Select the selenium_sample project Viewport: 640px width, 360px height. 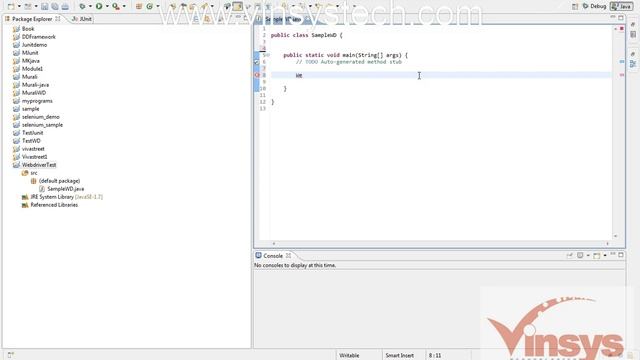click(42, 125)
